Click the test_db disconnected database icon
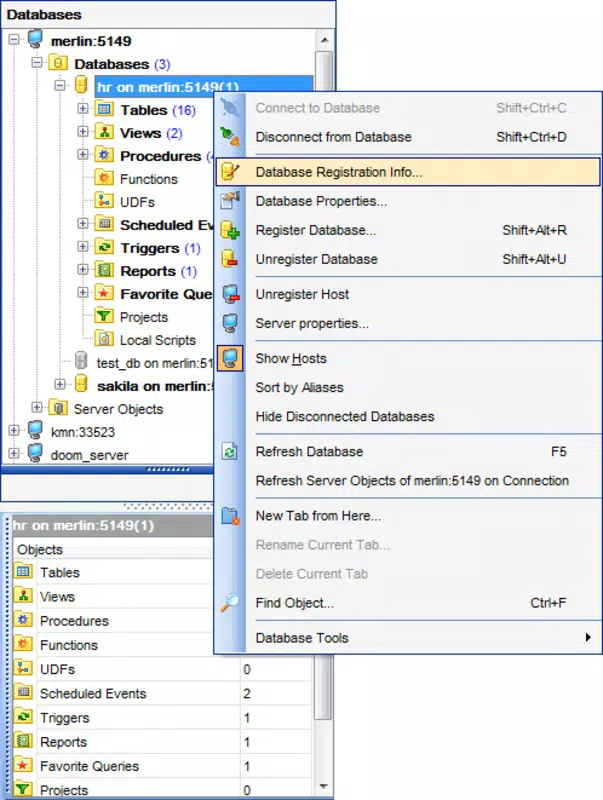 81,361
